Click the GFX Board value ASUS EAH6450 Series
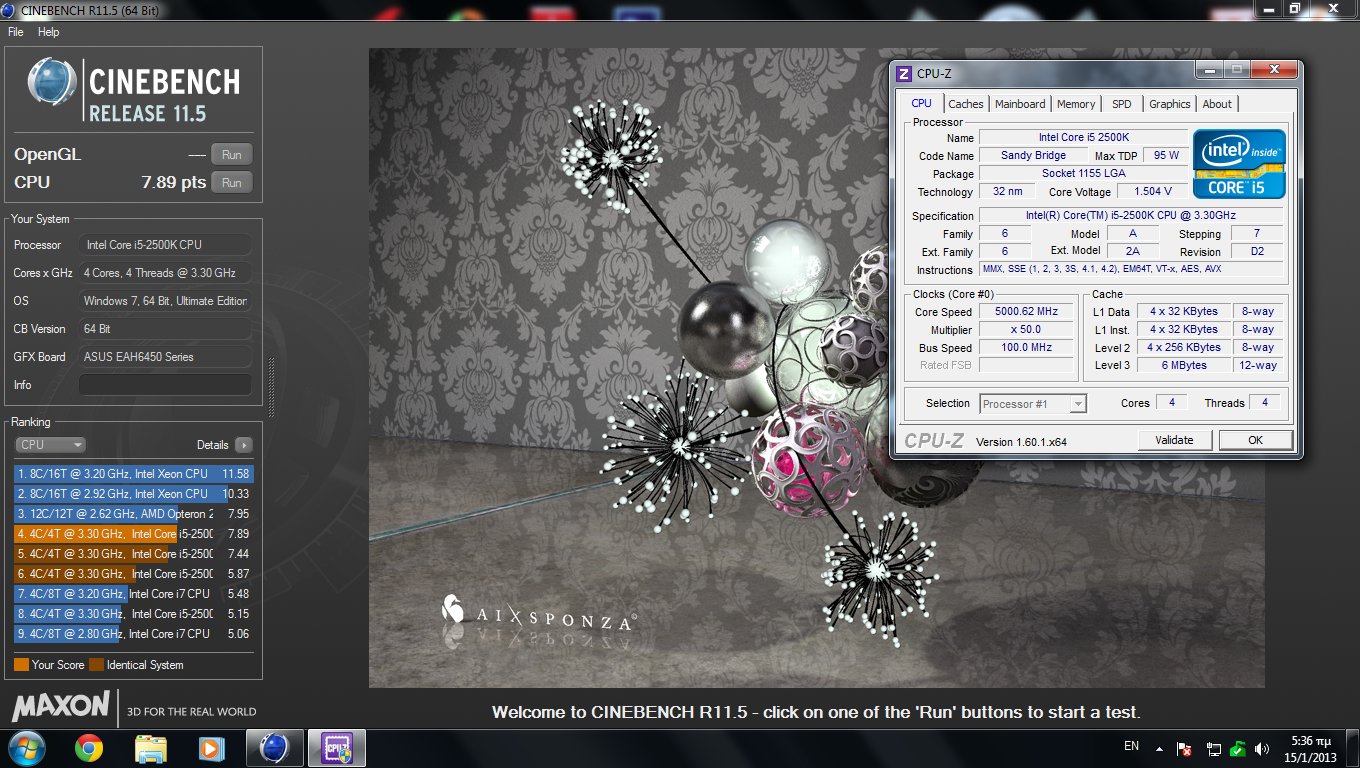This screenshot has height=768, width=1360. tap(166, 357)
